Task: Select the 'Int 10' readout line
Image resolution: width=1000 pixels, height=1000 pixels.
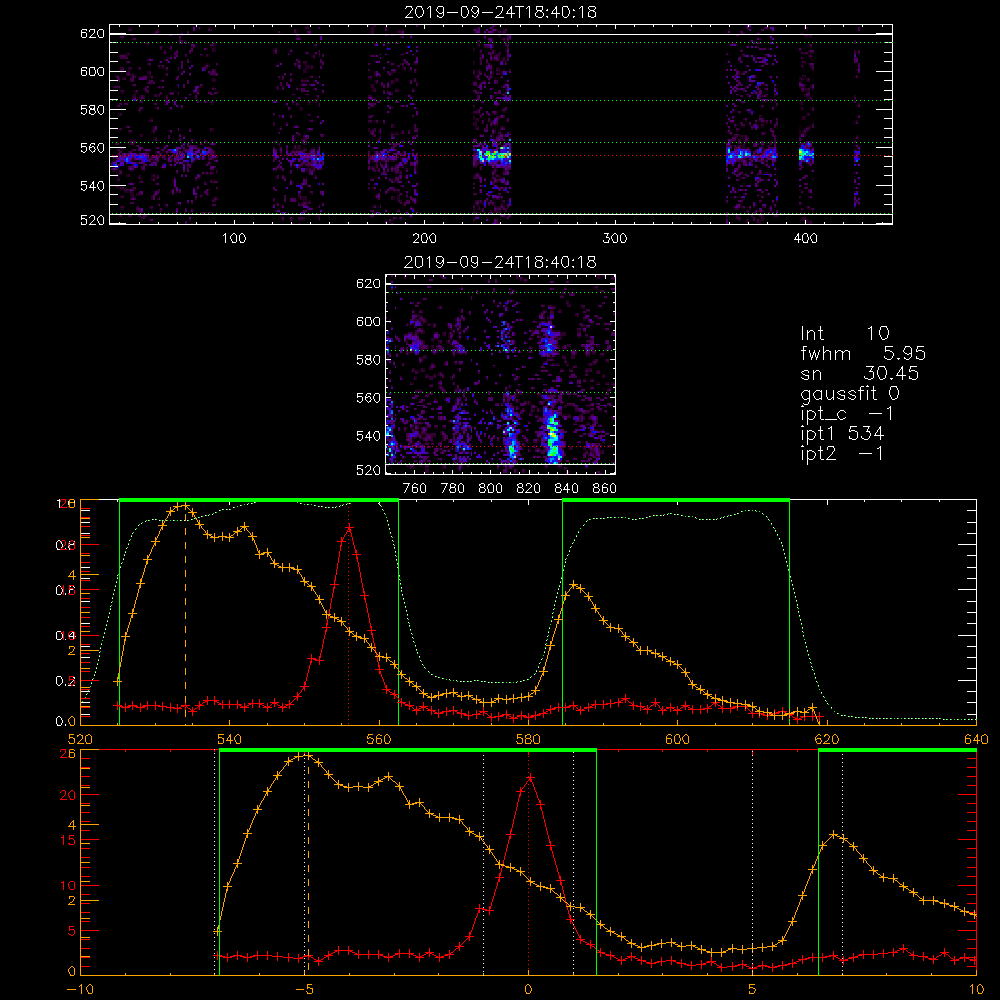Action: point(844,333)
